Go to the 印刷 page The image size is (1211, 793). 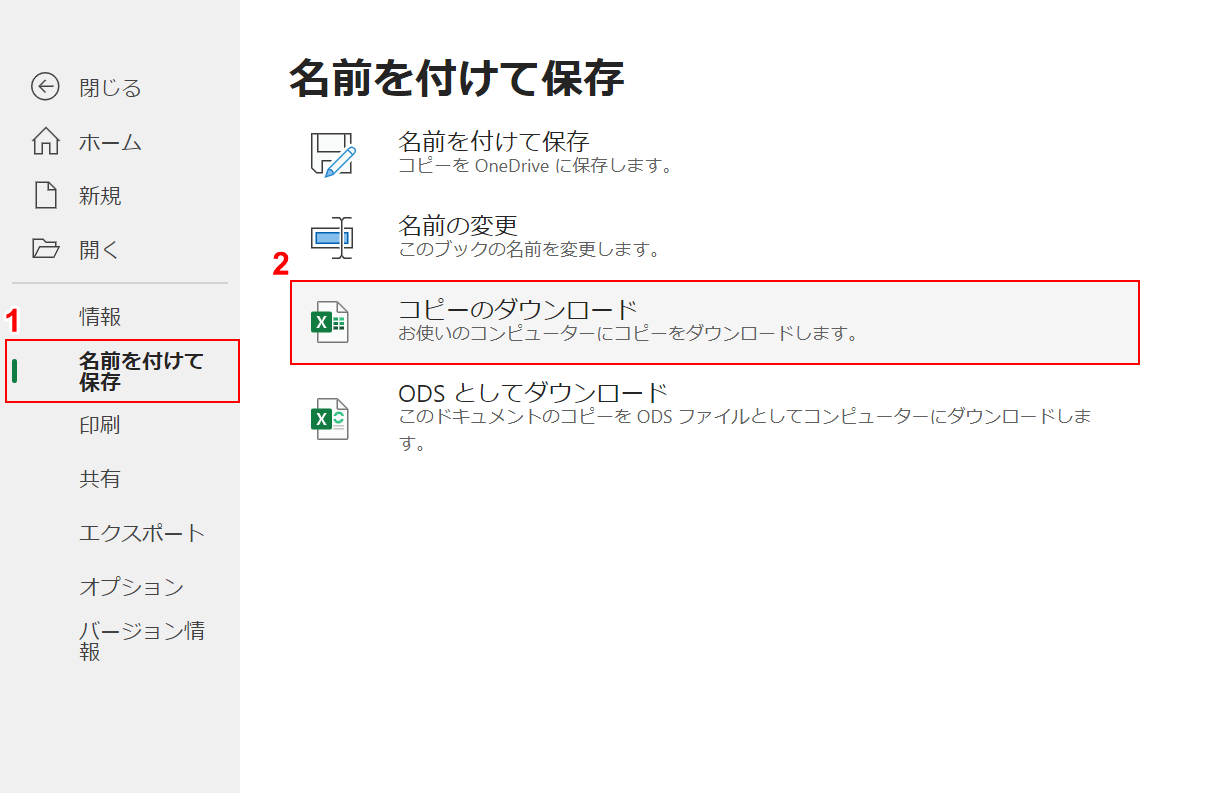(100, 425)
